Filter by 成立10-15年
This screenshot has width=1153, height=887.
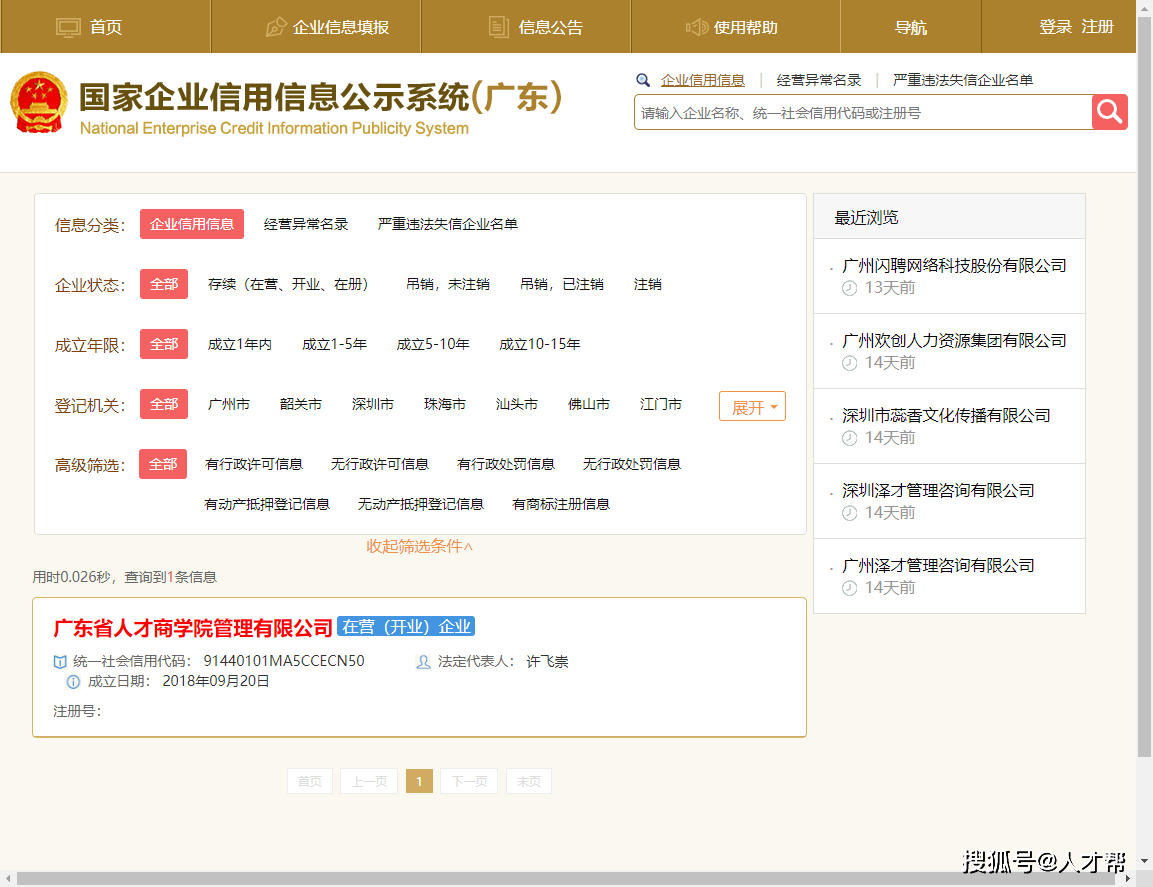tap(540, 344)
